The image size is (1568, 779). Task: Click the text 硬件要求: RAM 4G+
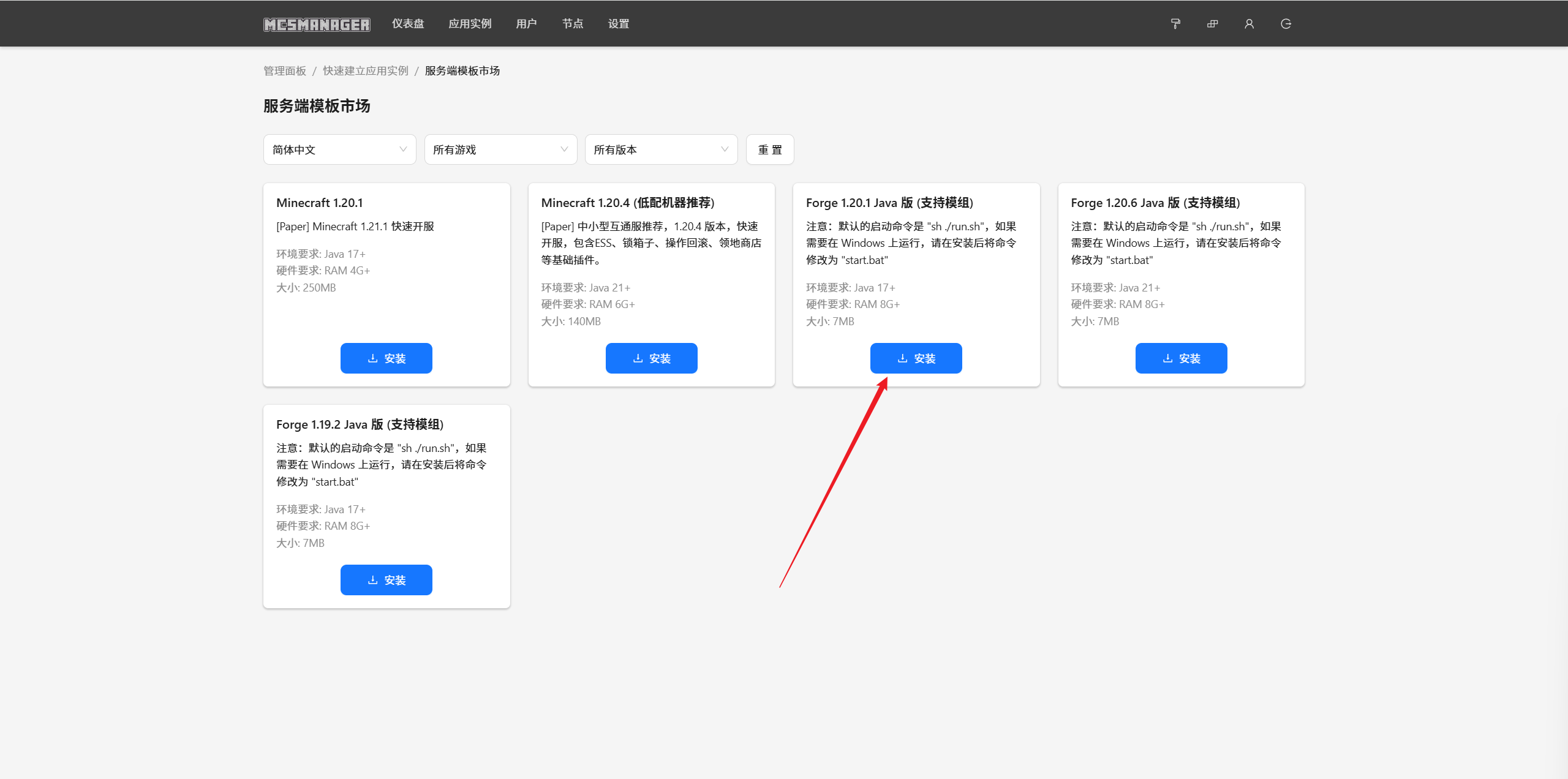pyautogui.click(x=323, y=271)
